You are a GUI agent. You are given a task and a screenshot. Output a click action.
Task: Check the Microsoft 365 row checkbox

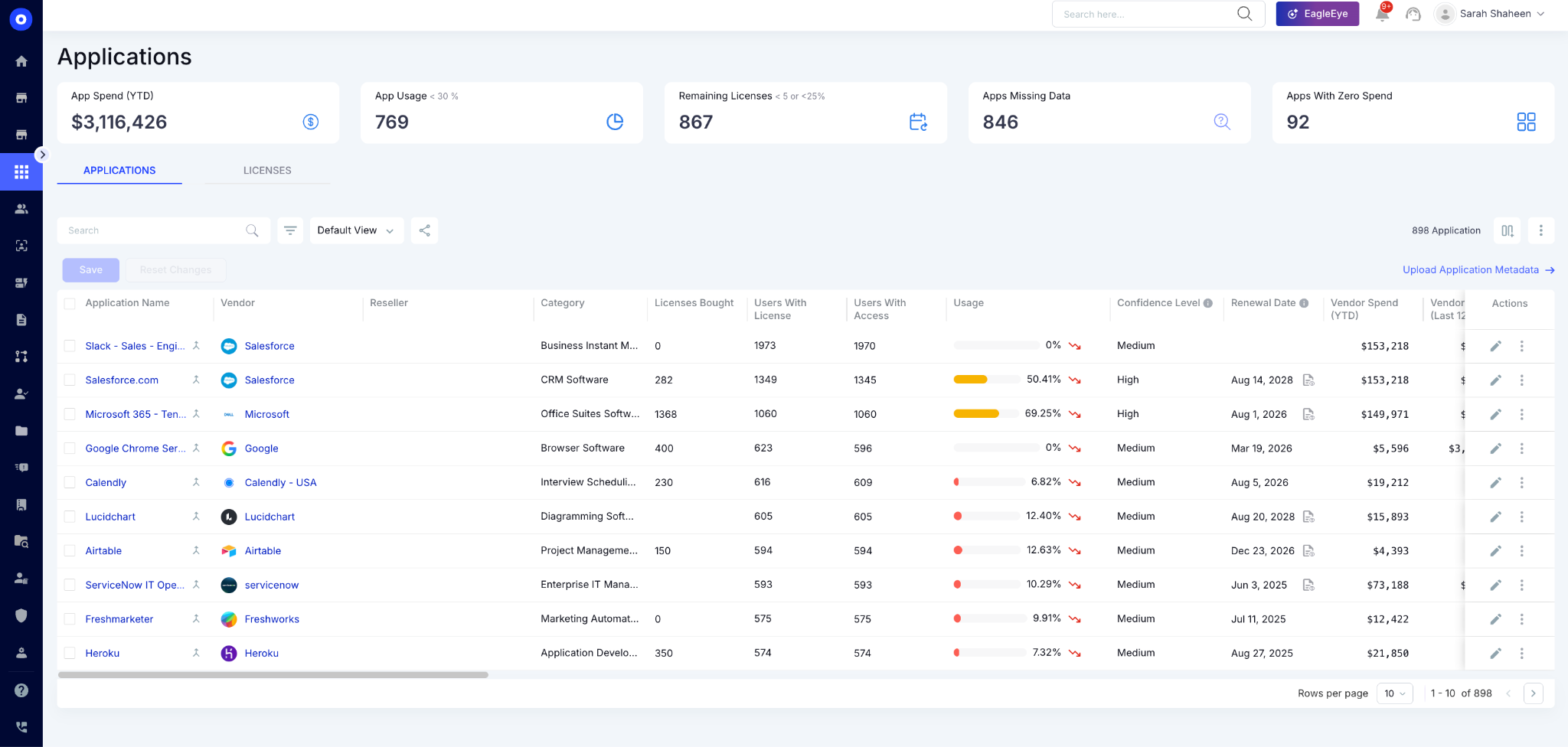tap(70, 414)
